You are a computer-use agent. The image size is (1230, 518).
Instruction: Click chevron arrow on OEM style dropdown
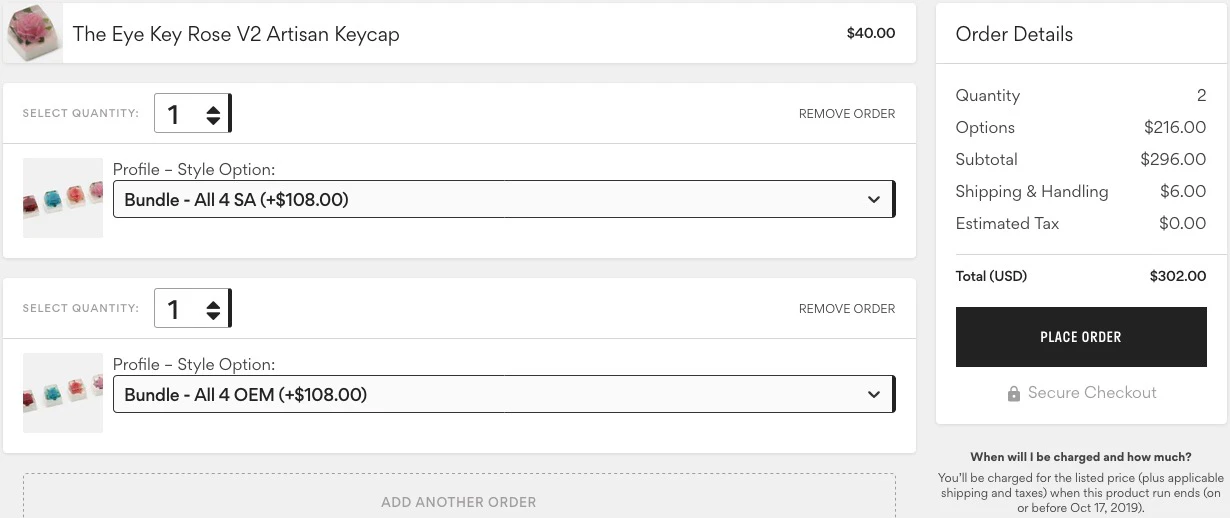[874, 395]
